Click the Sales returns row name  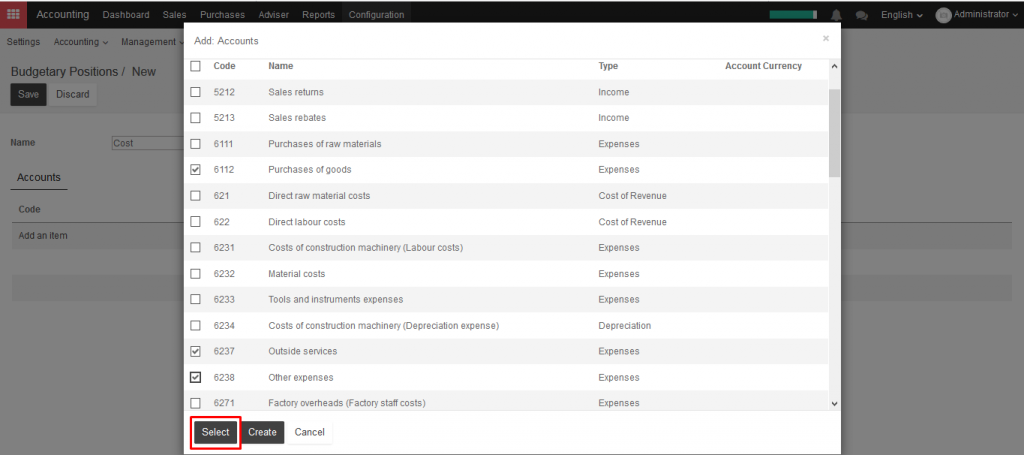pyautogui.click(x=296, y=92)
